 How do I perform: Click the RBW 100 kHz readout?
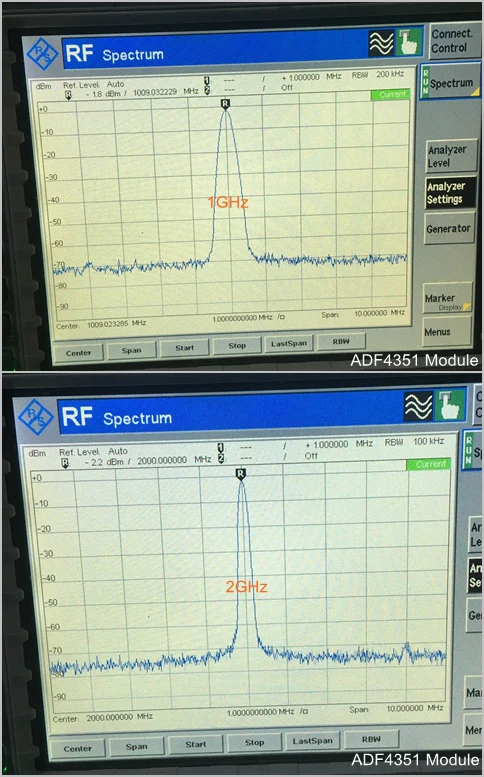click(x=414, y=442)
